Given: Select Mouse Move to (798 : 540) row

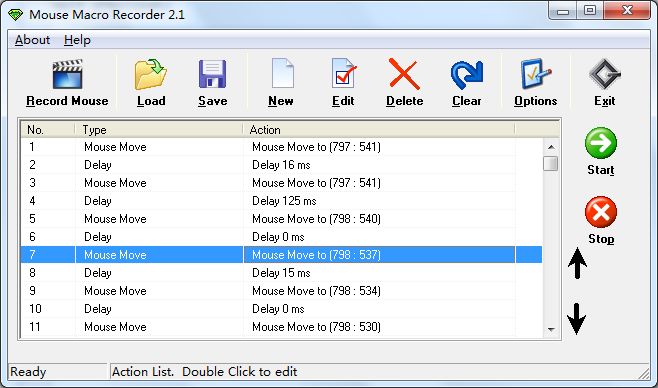Looking at the screenshot, I should coord(281,219).
